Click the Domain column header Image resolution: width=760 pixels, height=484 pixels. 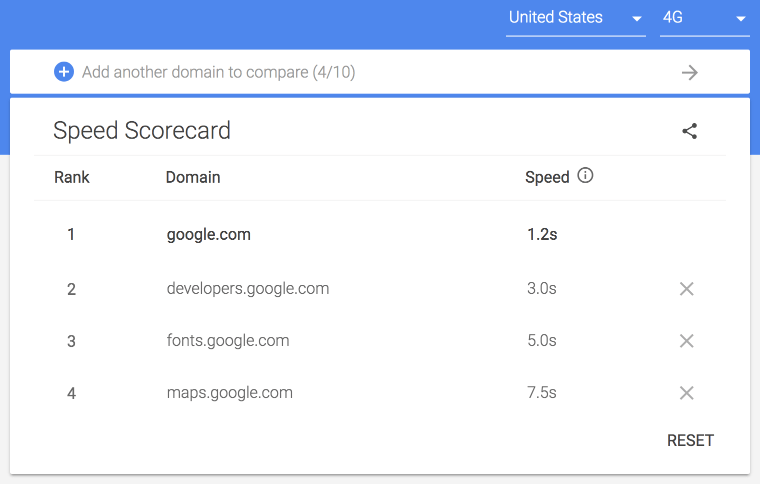click(x=193, y=177)
